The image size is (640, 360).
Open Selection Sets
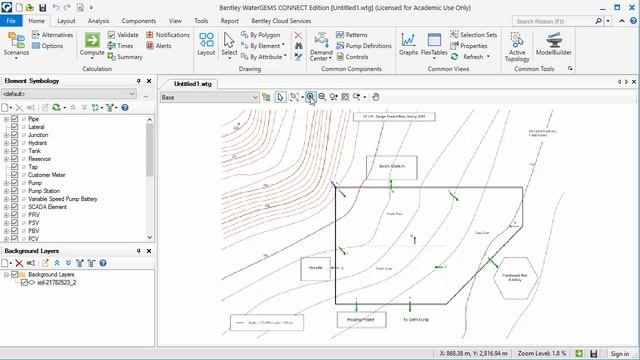tap(473, 35)
